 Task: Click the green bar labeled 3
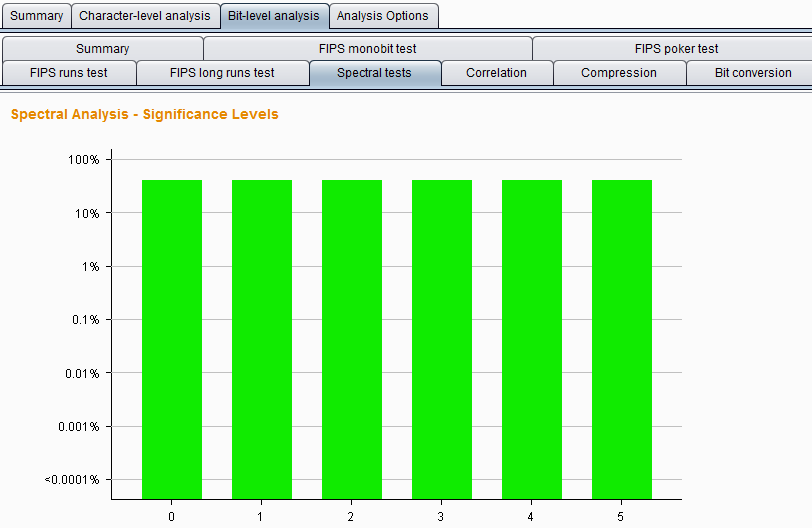coord(442,339)
